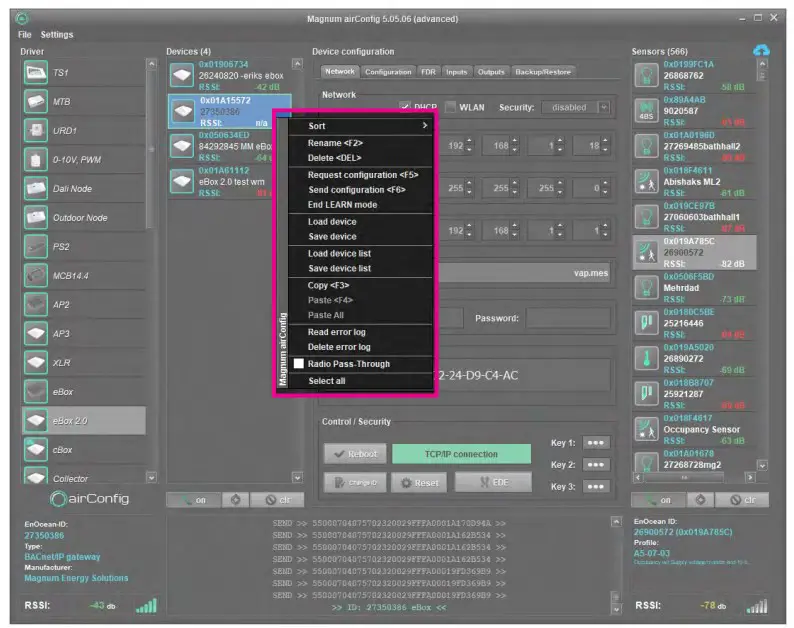Choose the Outdoor Node driver icon
This screenshot has width=794, height=628.
click(36, 217)
